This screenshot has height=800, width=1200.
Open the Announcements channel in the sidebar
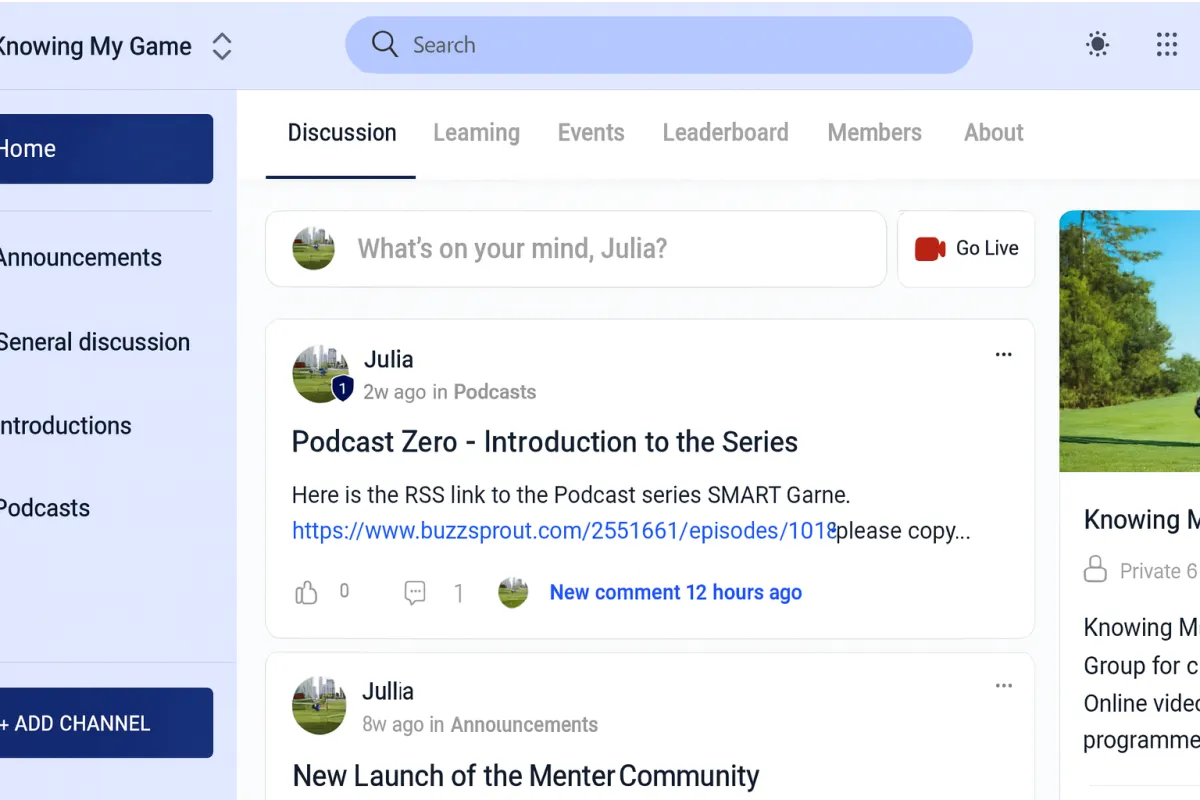pyautogui.click(x=80, y=258)
